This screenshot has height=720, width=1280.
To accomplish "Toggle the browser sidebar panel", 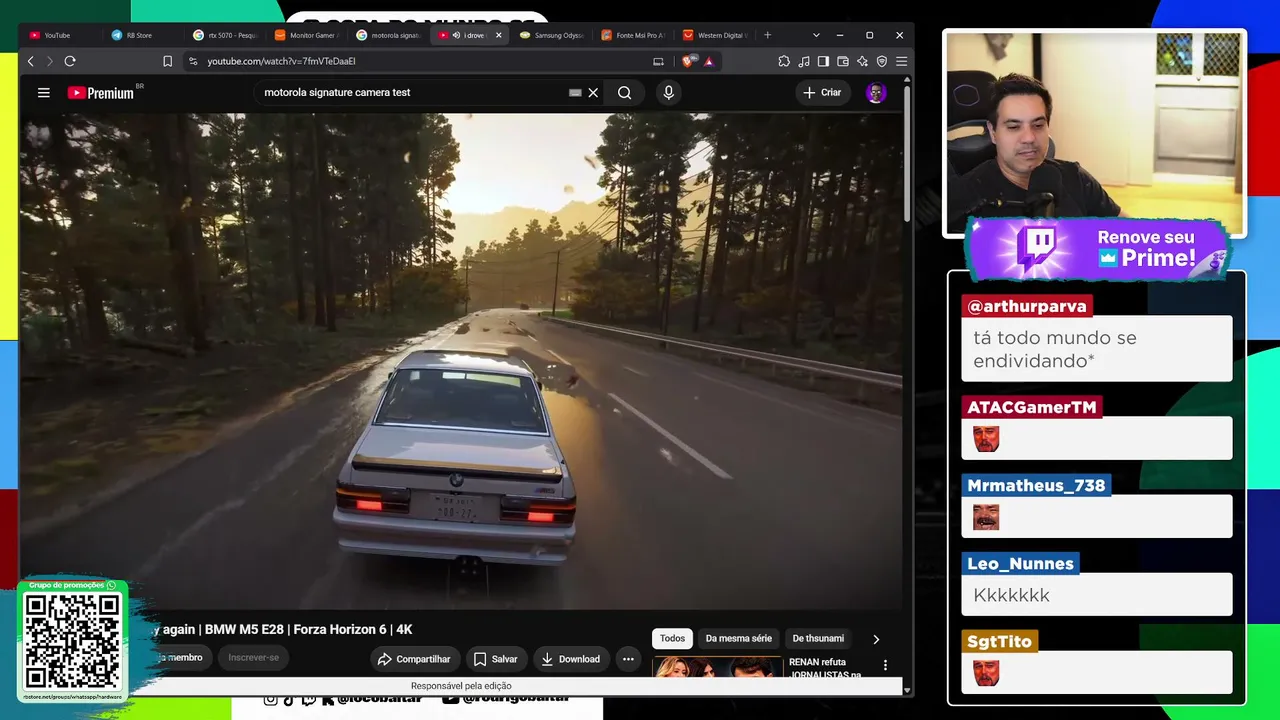I will (x=823, y=61).
